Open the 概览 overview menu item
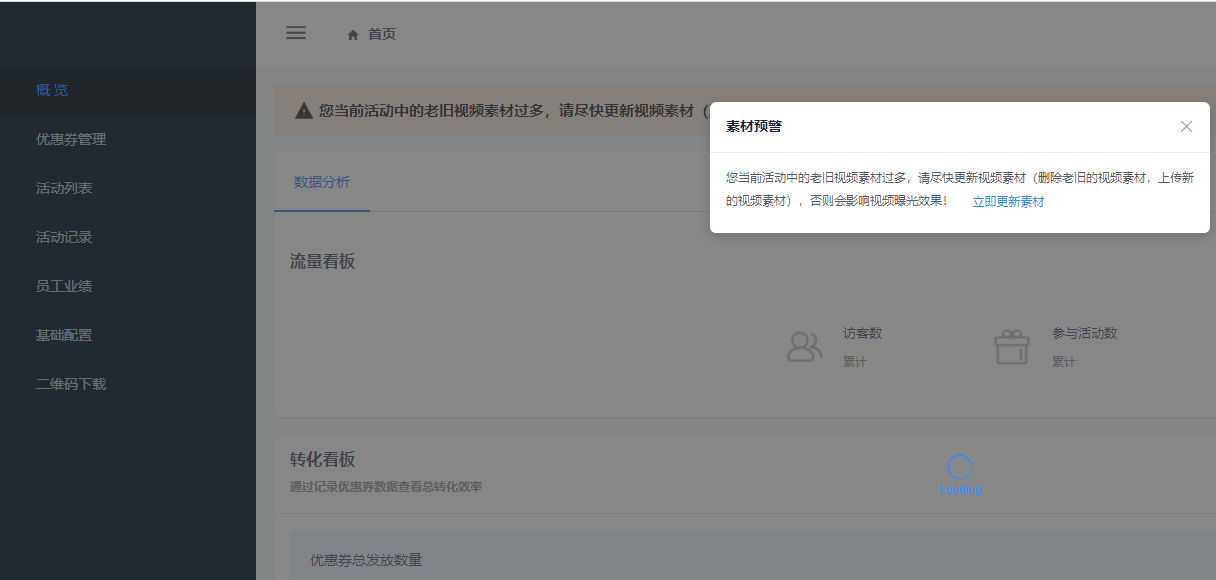This screenshot has height=580, width=1216. tap(52, 90)
